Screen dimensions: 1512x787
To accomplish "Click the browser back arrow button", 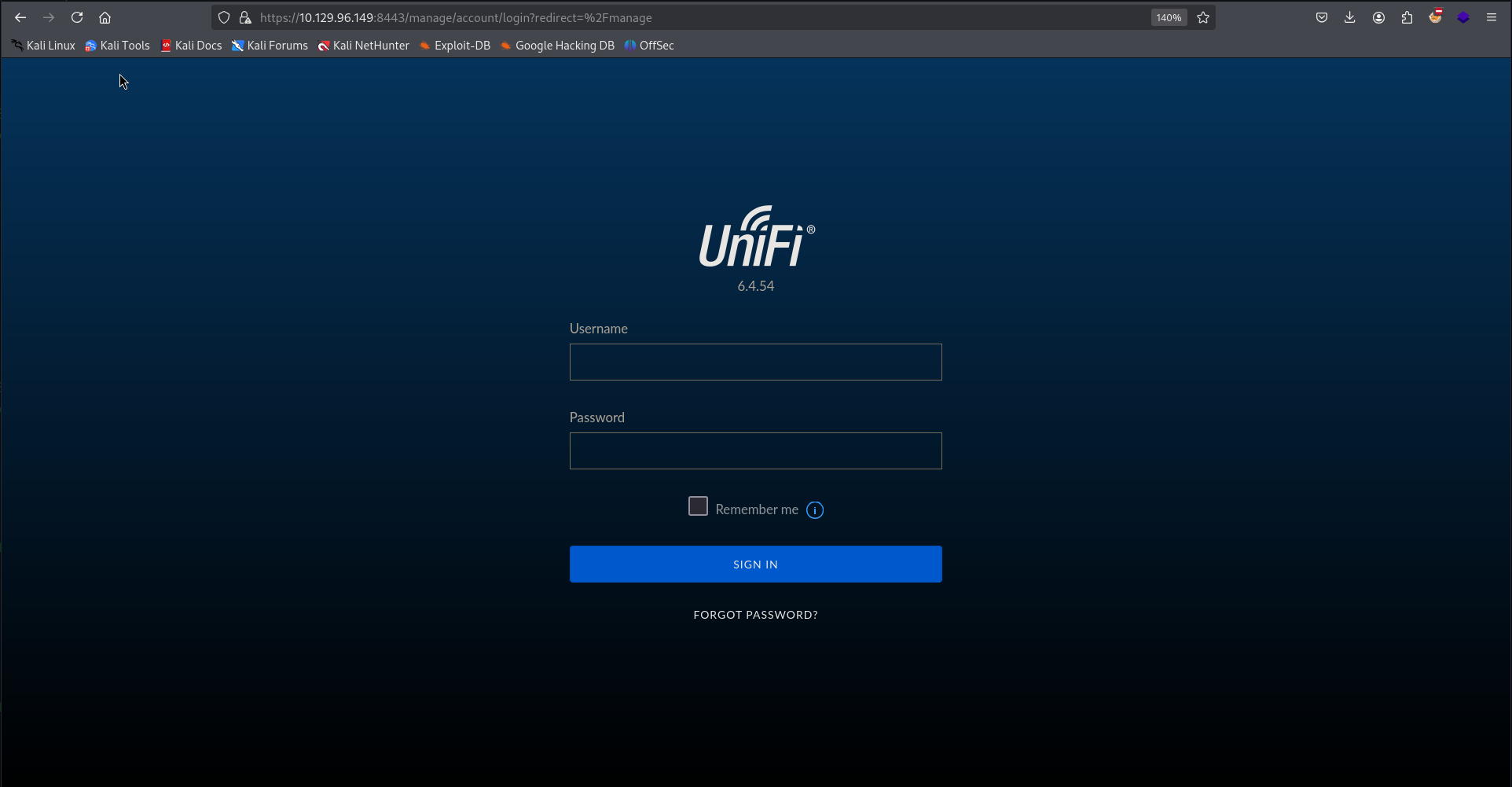I will pos(20,17).
